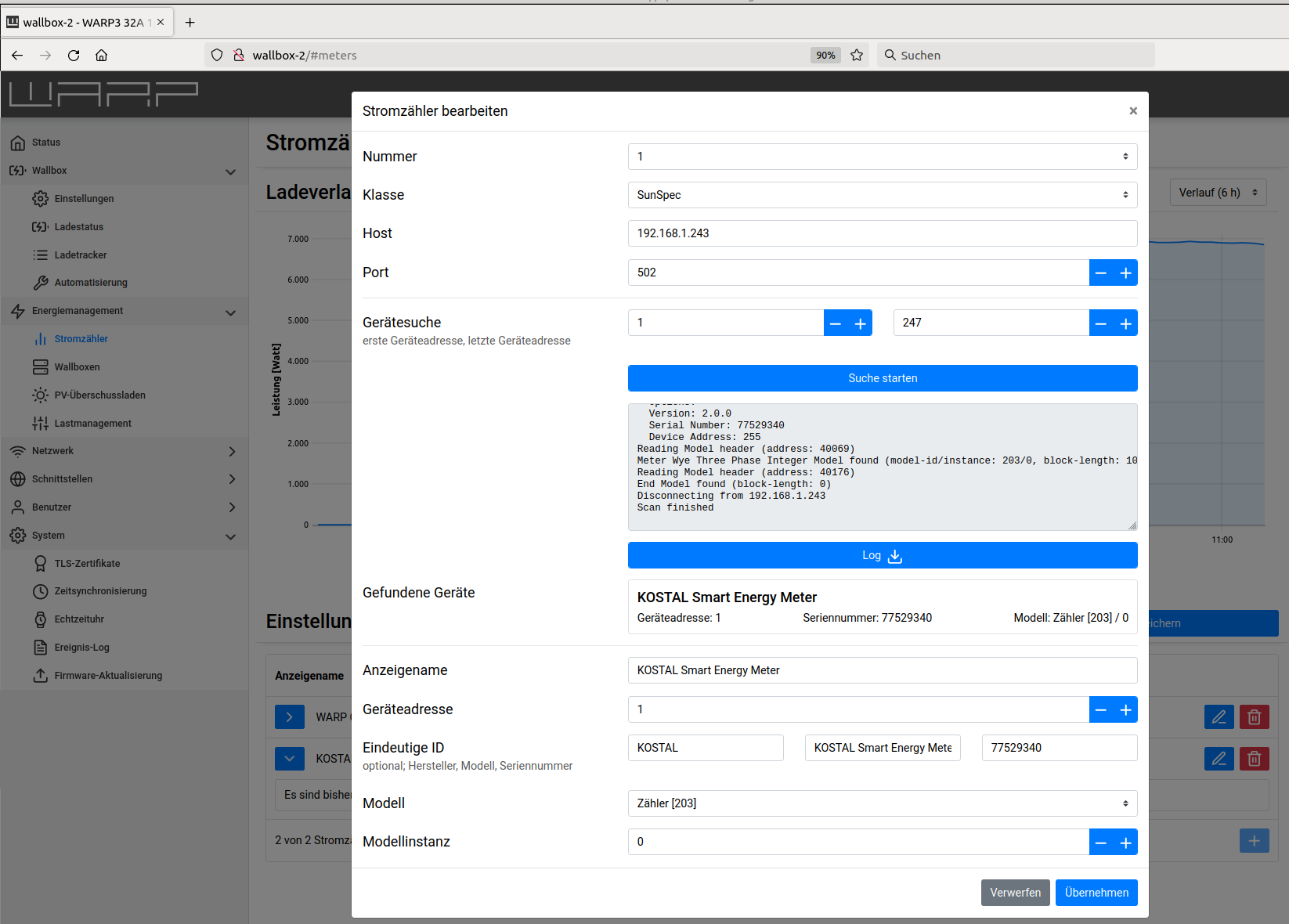This screenshot has width=1289, height=924.
Task: Click the Zeitsynchronisierung clock icon
Action: coord(40,591)
